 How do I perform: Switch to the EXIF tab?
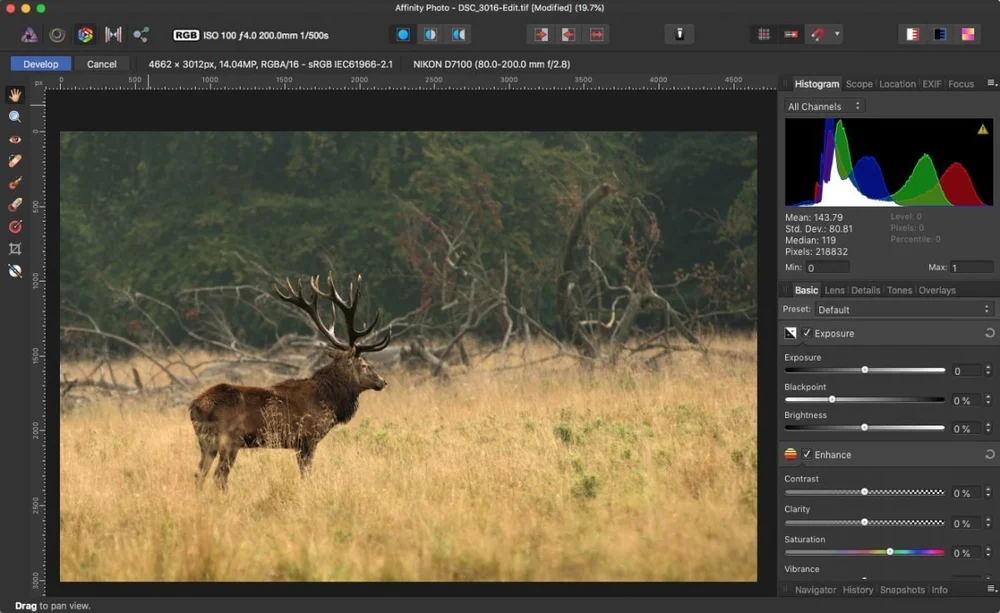[931, 84]
